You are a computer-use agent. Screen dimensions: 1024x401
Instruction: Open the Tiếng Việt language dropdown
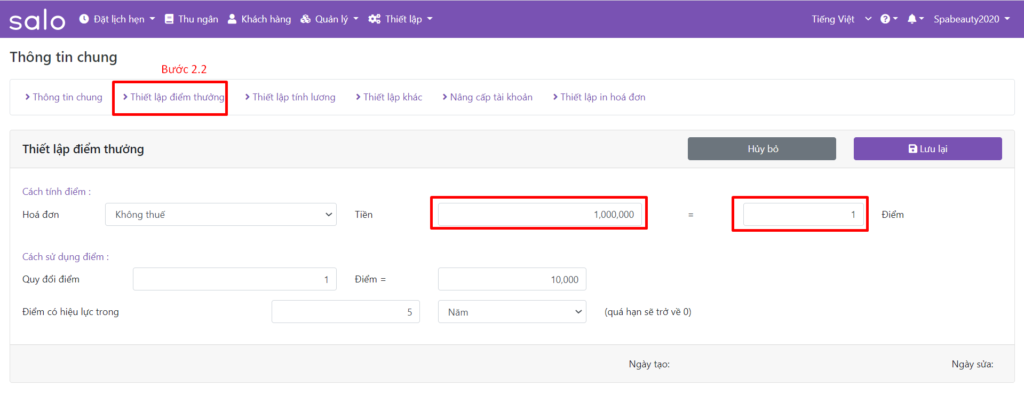pos(842,19)
